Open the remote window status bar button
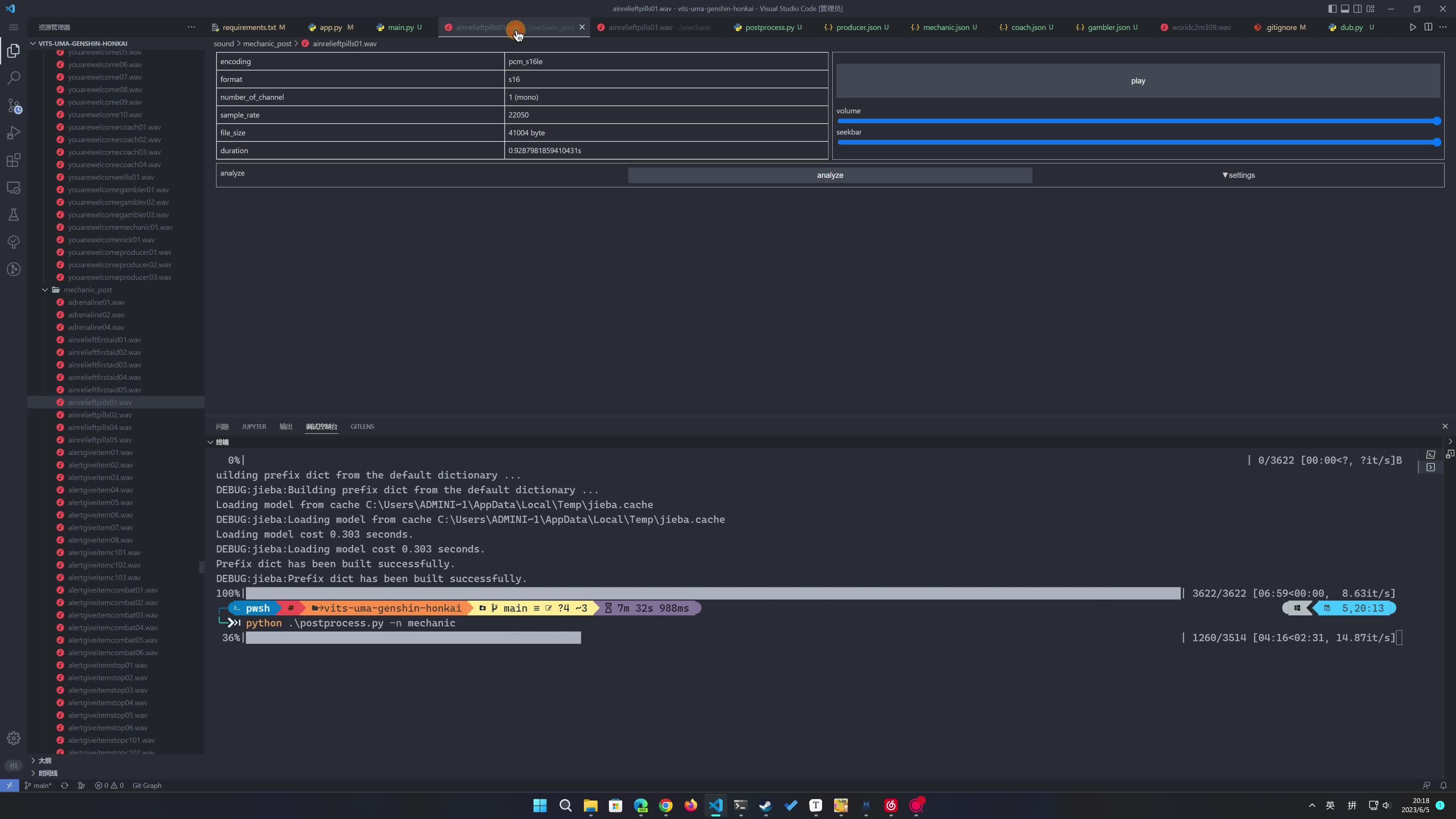1456x819 pixels. pyautogui.click(x=9, y=786)
